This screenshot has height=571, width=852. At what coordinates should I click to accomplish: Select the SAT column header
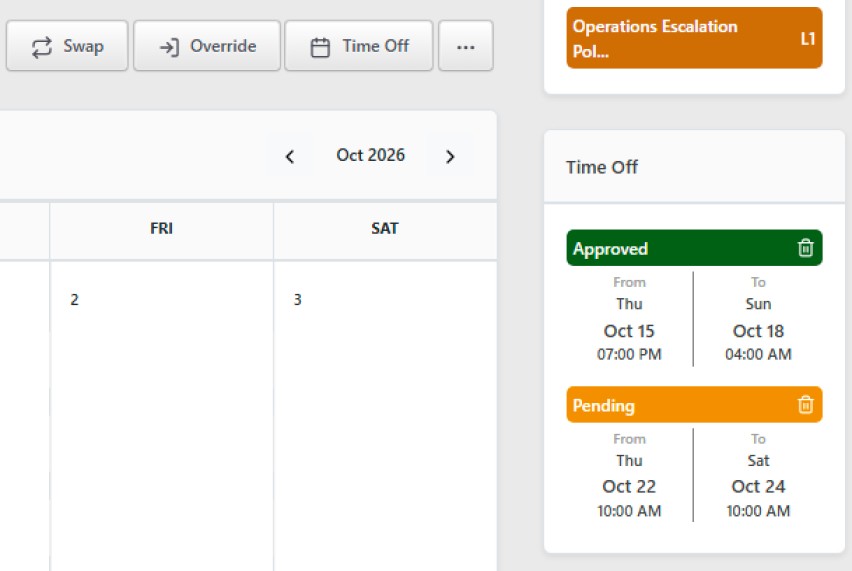point(385,229)
